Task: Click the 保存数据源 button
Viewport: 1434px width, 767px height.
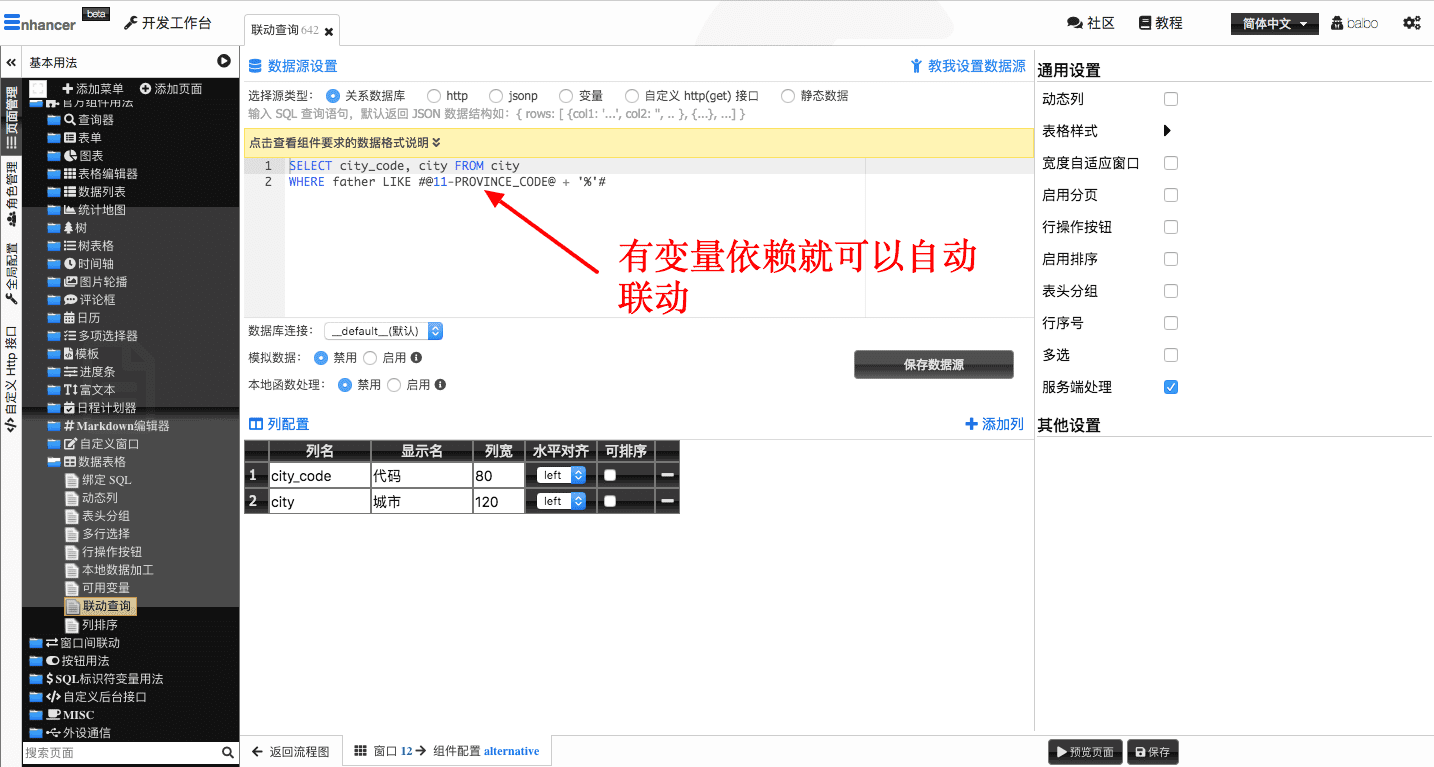Action: coord(933,365)
